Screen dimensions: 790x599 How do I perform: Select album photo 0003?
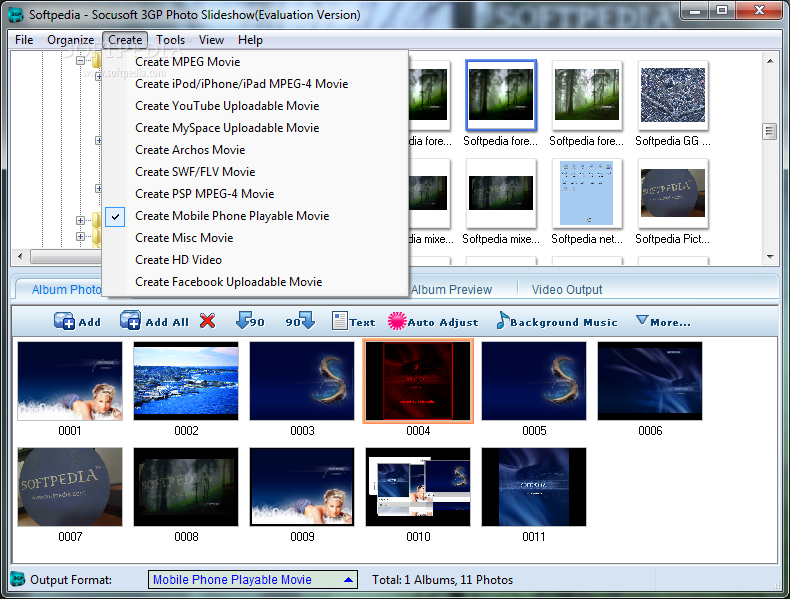coord(302,381)
